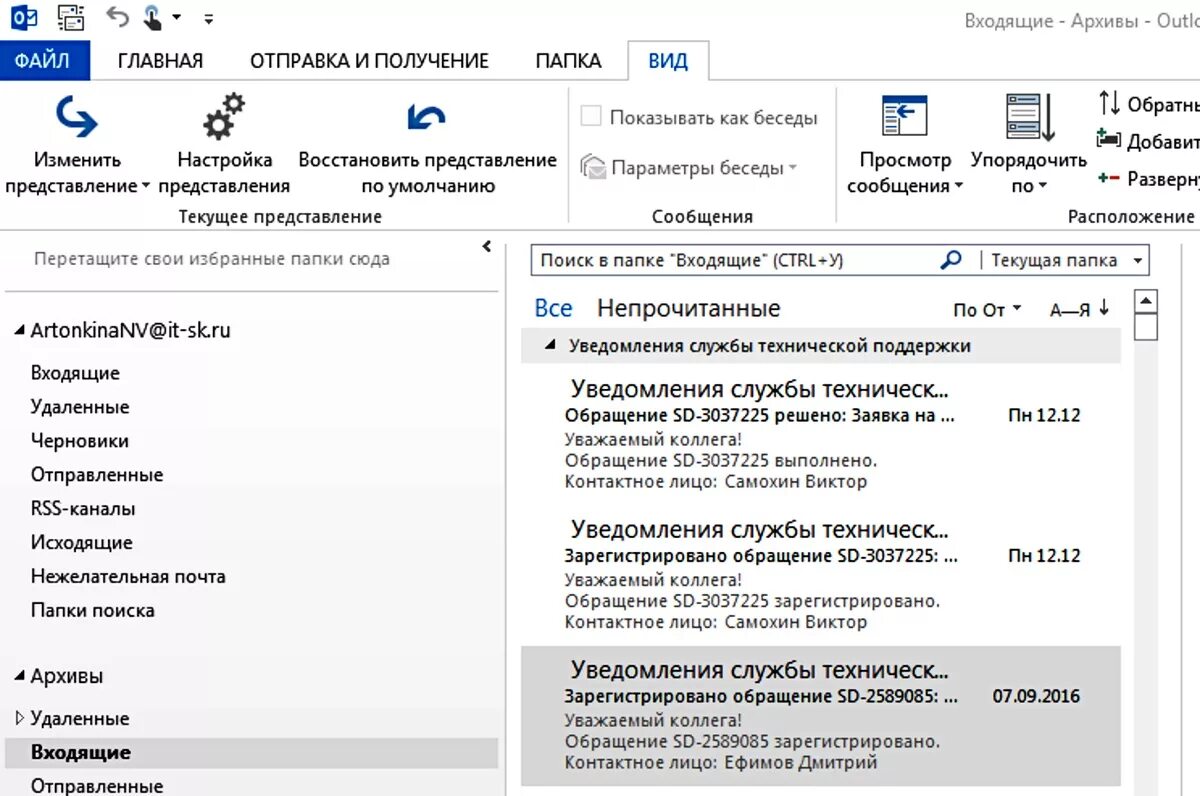1200x796 pixels.
Task: Toggle Показывать как беседы checkbox
Action: click(x=590, y=117)
